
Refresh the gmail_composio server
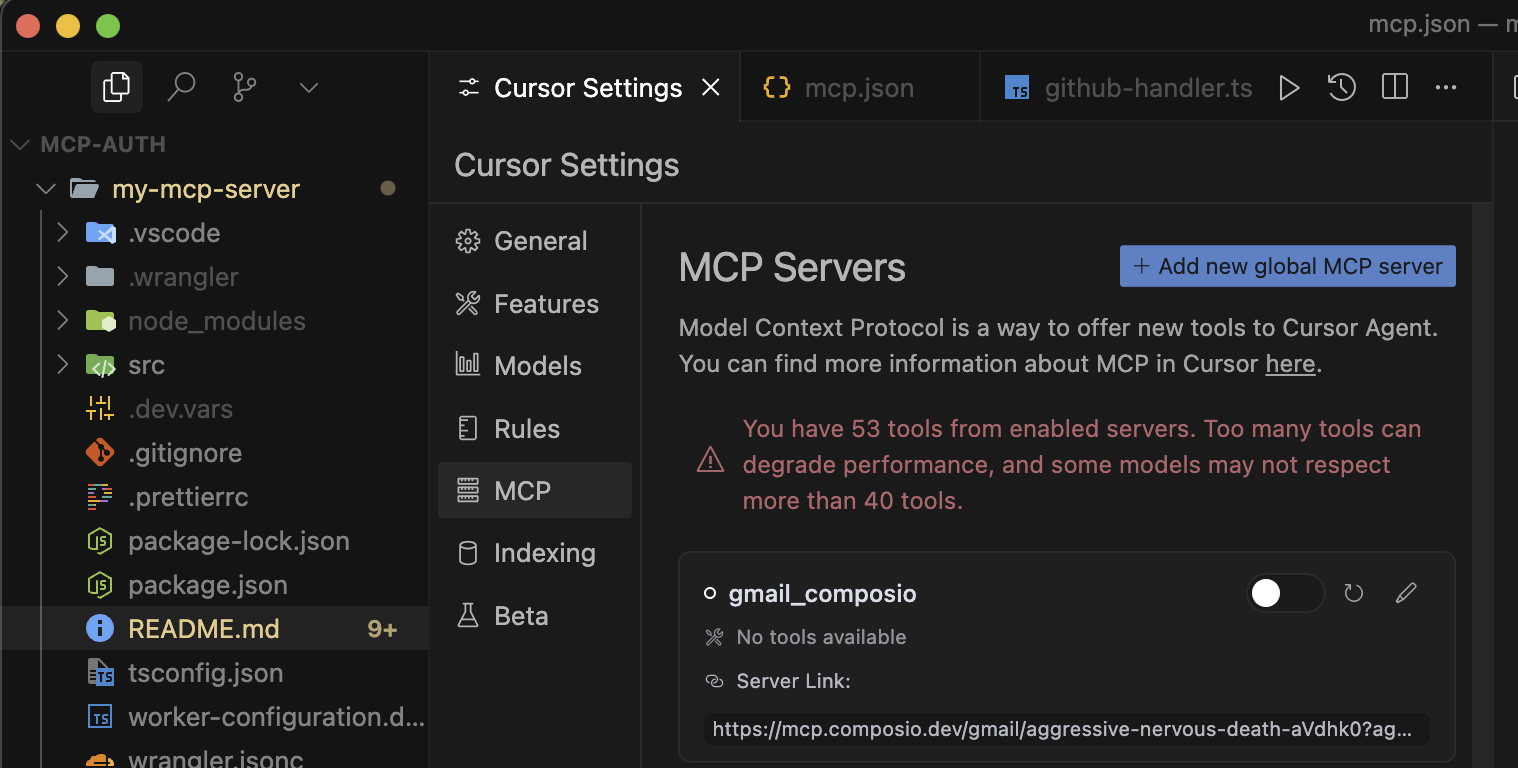[x=1354, y=594]
